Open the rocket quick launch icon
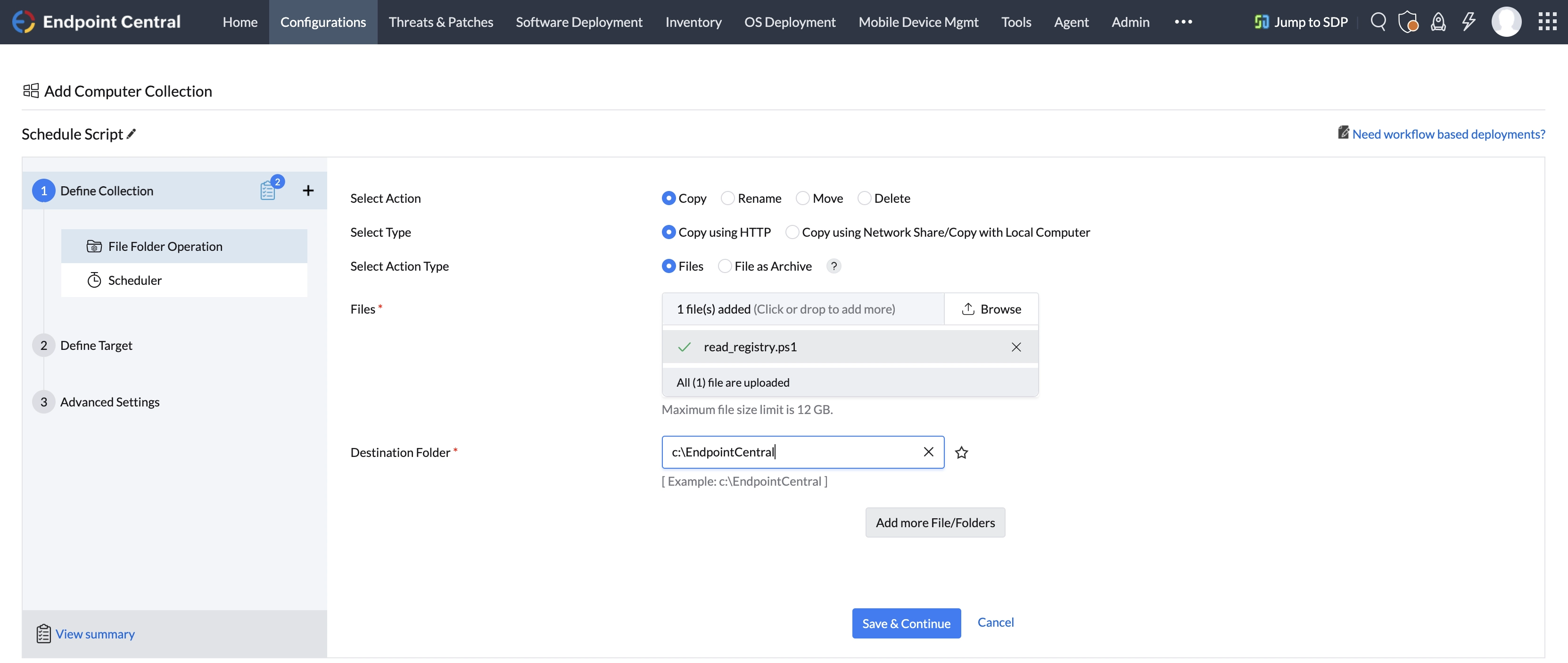 tap(1438, 22)
